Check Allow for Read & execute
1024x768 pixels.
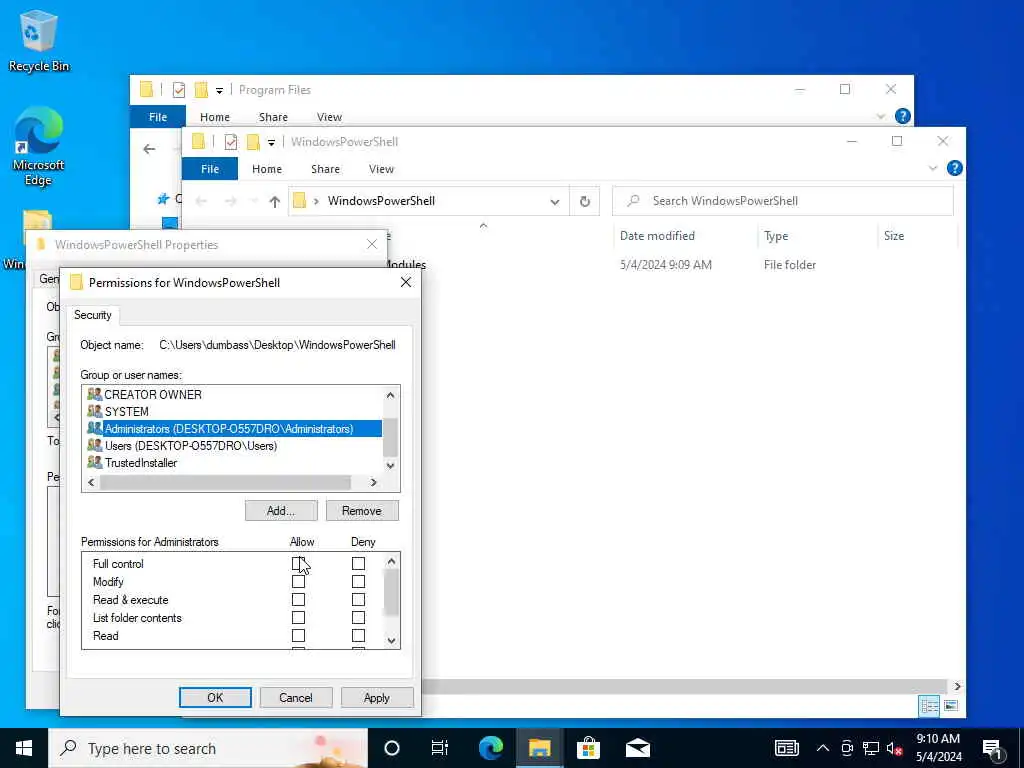298,599
